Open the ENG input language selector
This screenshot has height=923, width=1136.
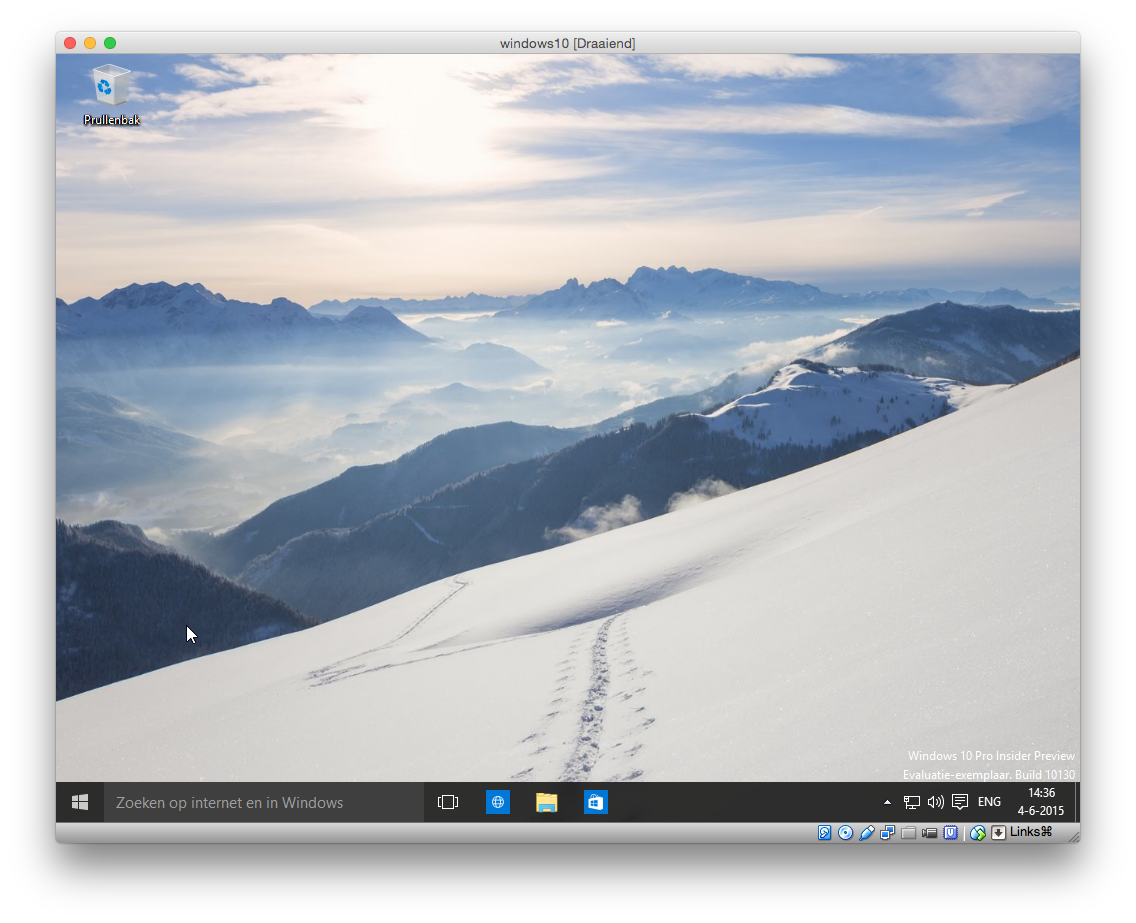989,802
